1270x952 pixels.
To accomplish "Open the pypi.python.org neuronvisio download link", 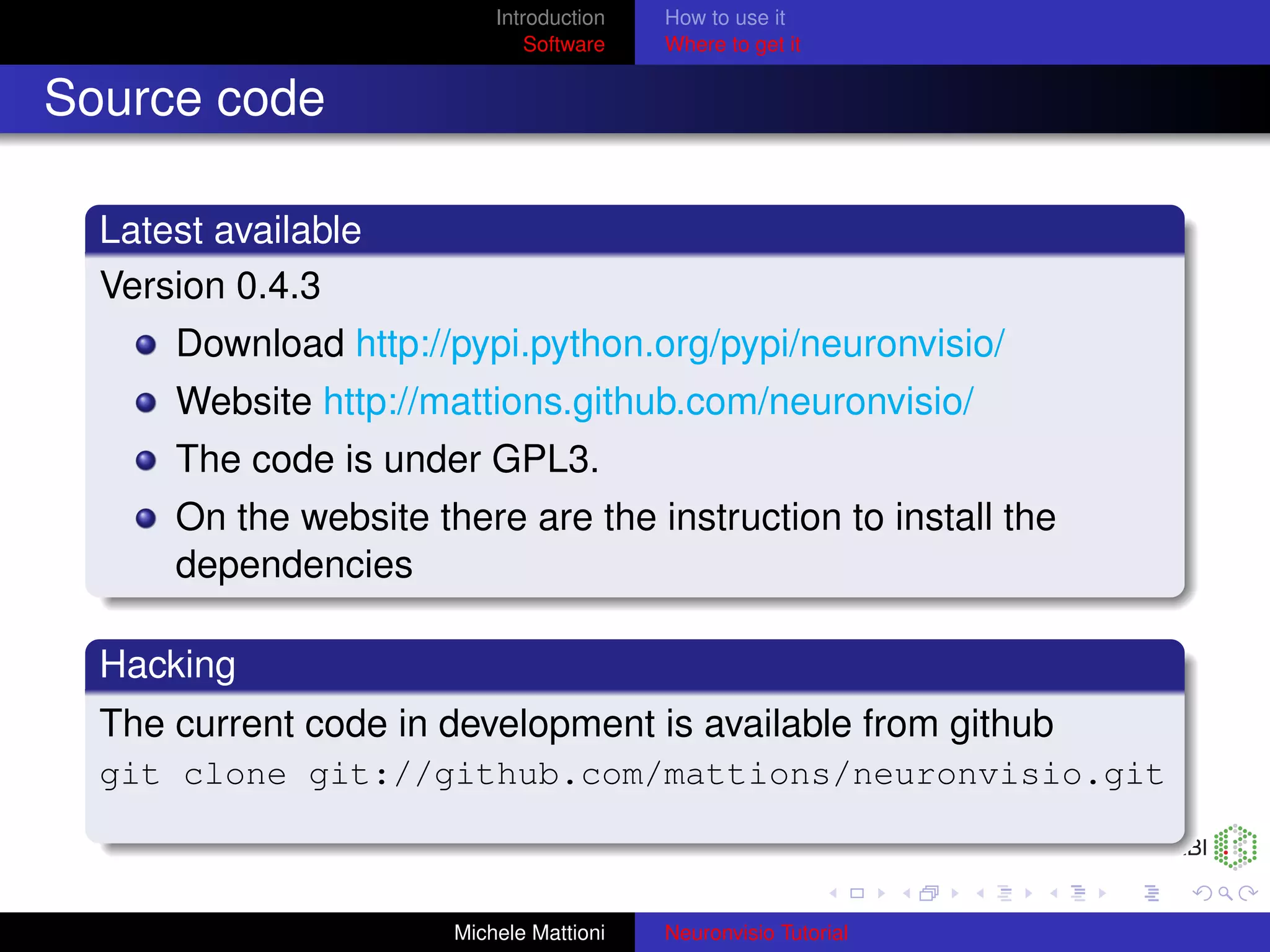I will [x=680, y=344].
